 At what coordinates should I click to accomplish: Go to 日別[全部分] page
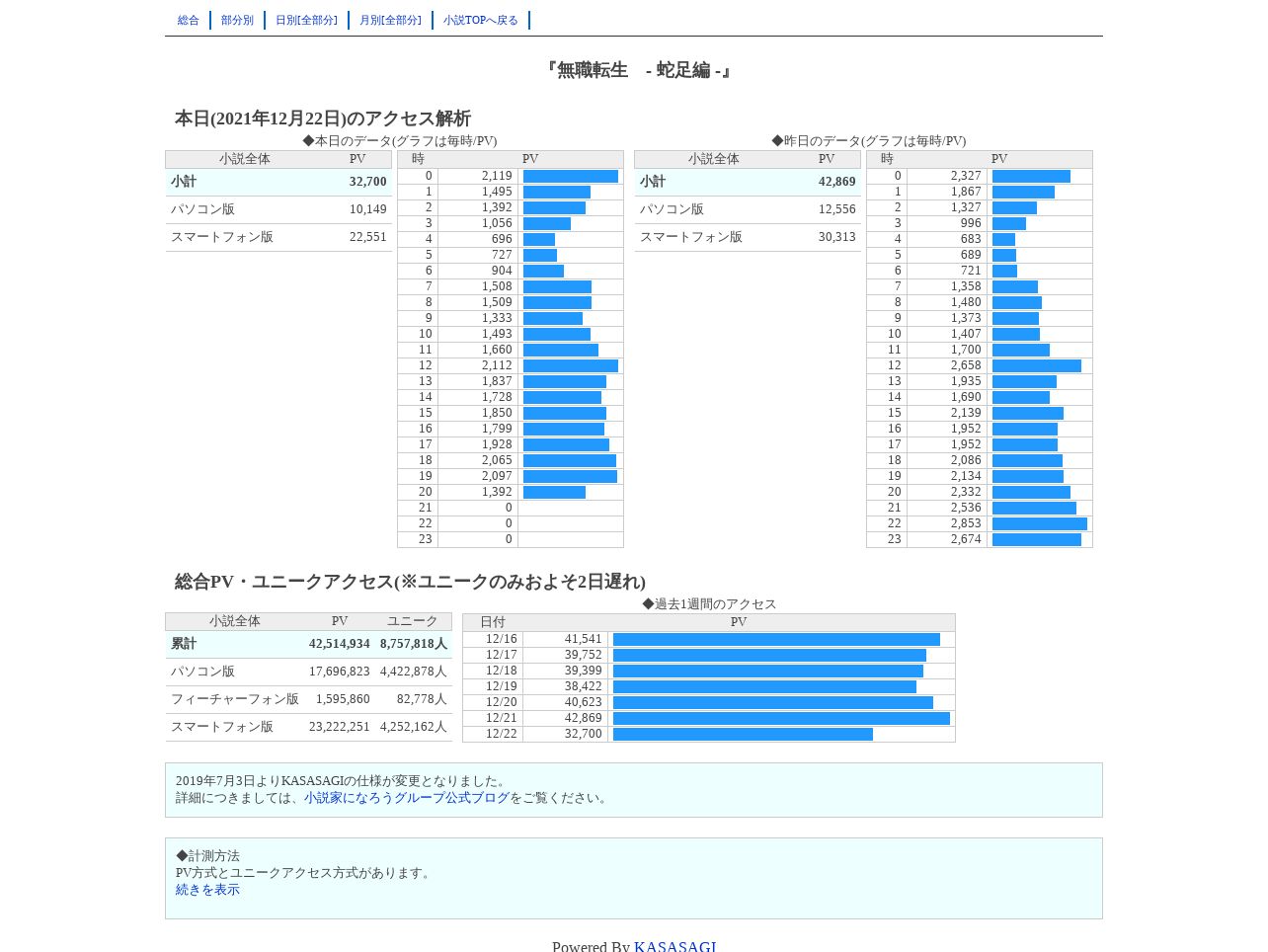tap(306, 20)
